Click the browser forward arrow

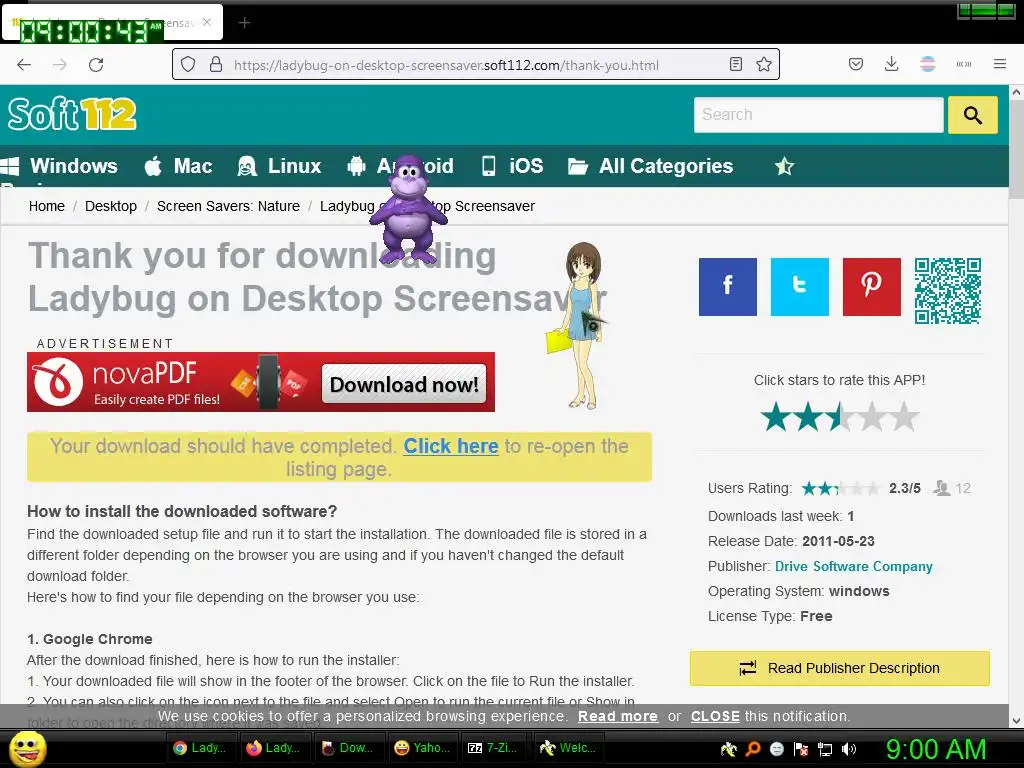(60, 65)
